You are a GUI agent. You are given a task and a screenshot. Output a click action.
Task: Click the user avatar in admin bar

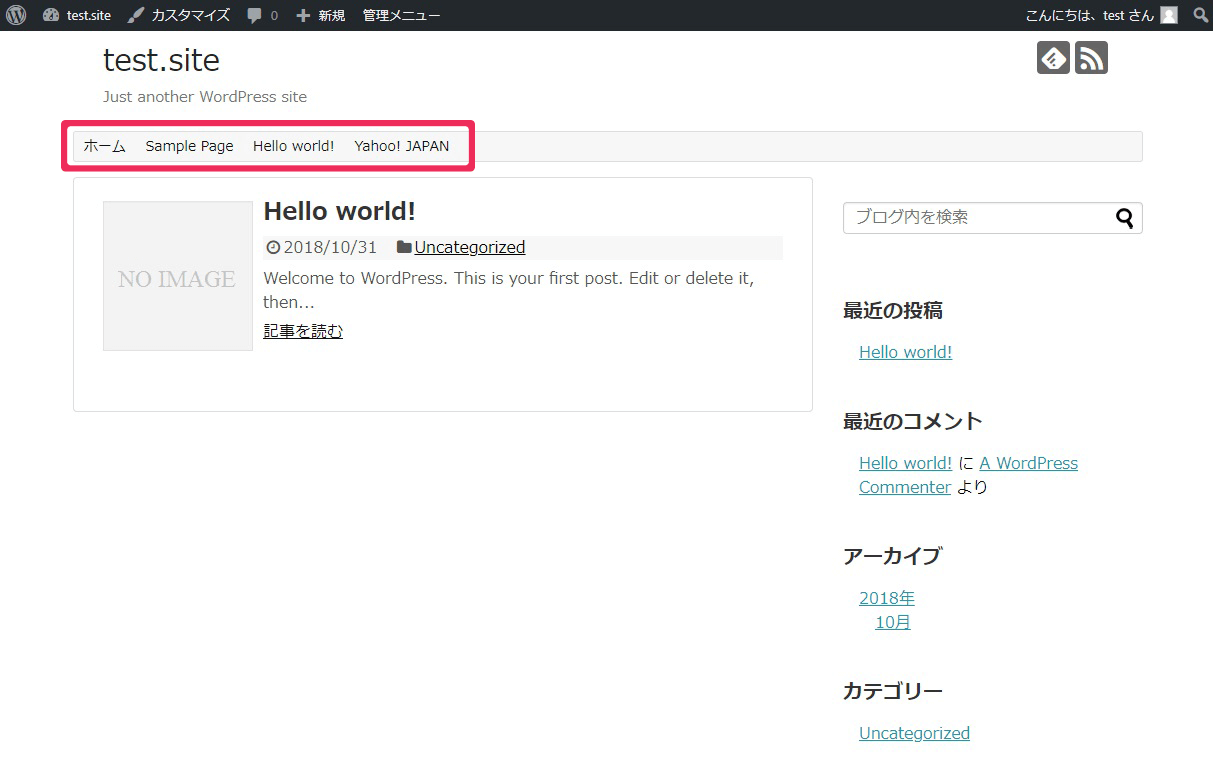click(x=1168, y=15)
